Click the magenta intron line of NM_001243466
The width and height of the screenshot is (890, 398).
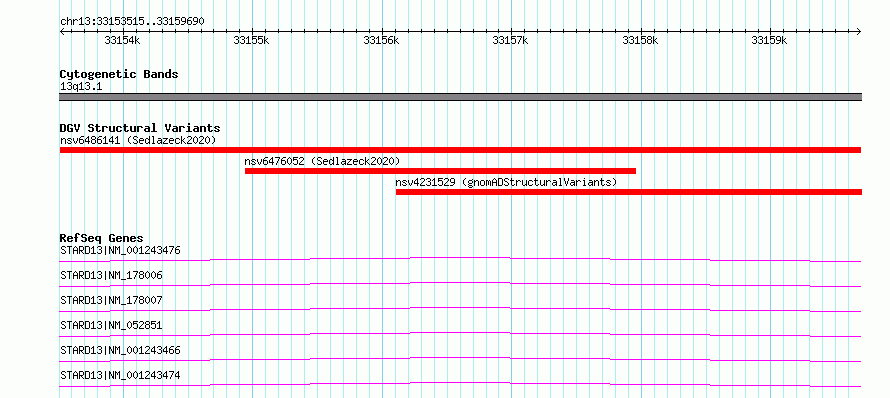pos(460,359)
